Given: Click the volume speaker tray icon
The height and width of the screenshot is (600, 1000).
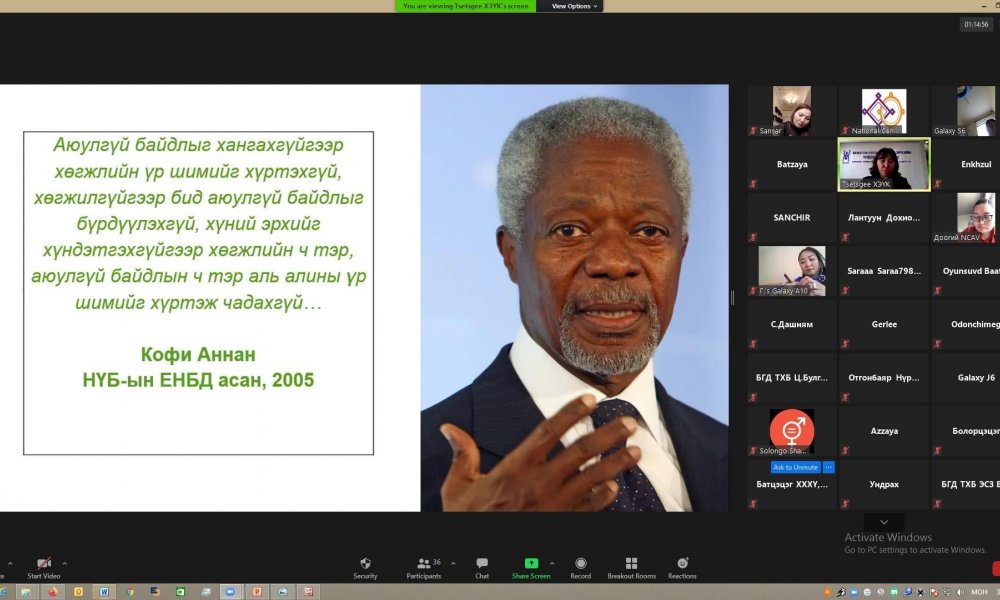Looking at the screenshot, I should click(960, 592).
